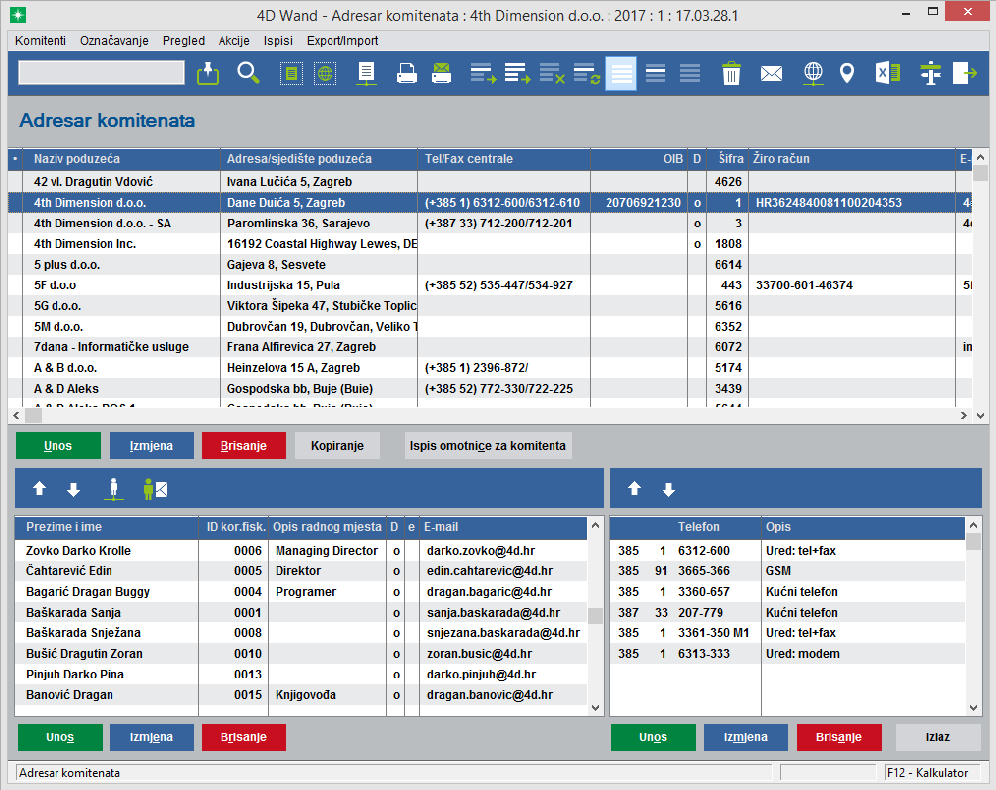
Task: Click the printer icon in toolbar
Action: 407,73
